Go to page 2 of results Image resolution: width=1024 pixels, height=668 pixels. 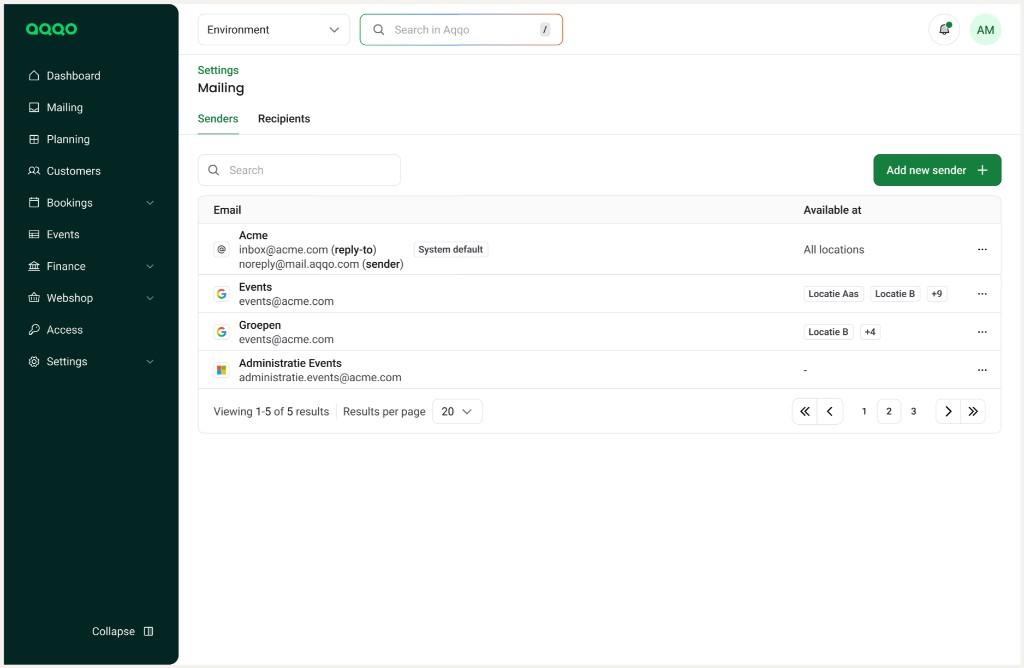point(889,411)
